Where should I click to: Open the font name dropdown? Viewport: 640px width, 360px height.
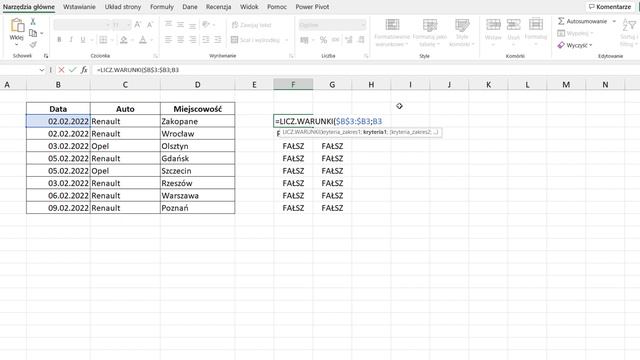click(x=108, y=25)
